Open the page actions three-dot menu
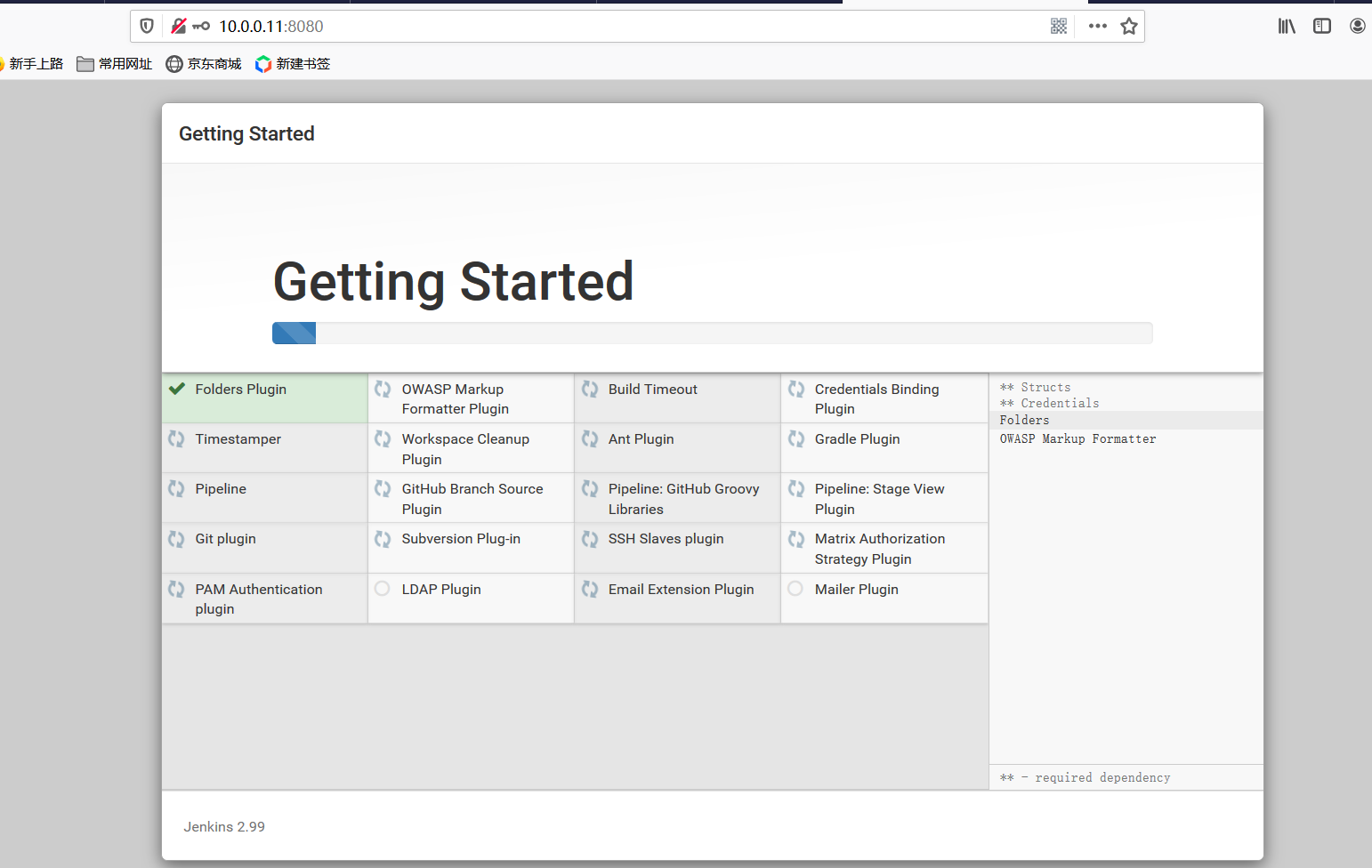 coord(1098,26)
